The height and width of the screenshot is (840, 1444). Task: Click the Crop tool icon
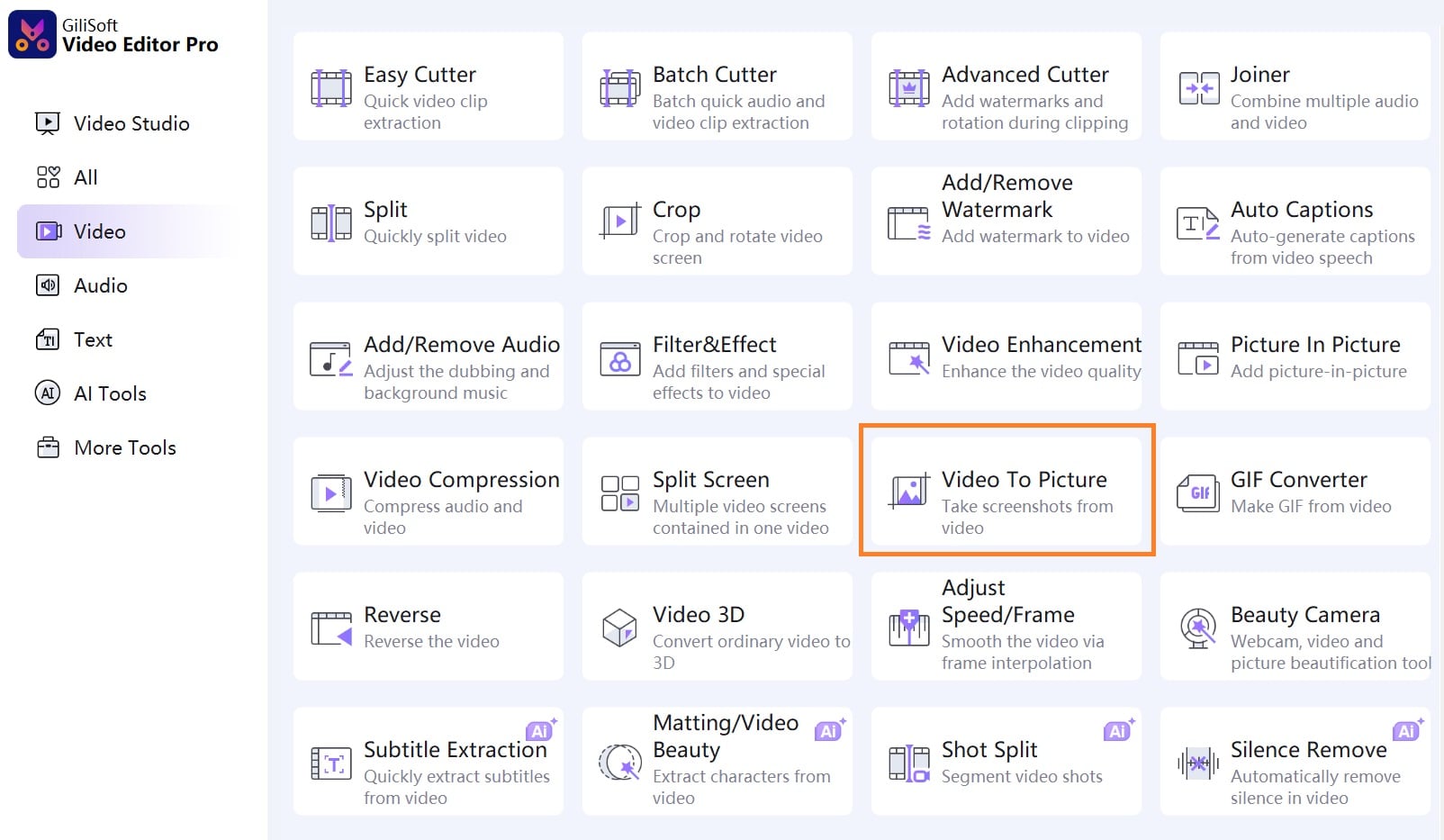620,221
